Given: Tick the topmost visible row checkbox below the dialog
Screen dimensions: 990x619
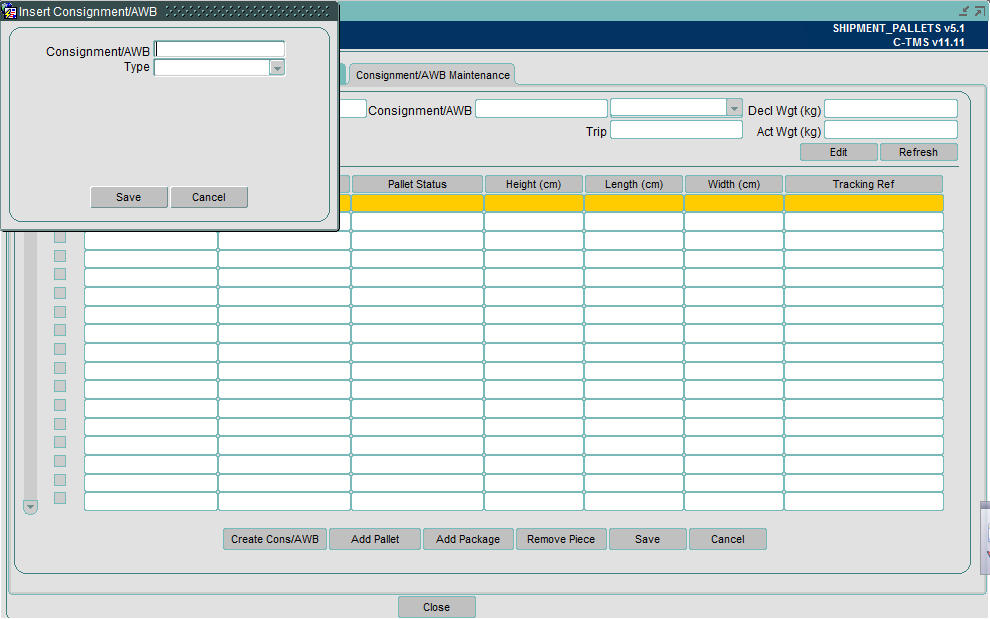Looking at the screenshot, I should coord(60,237).
